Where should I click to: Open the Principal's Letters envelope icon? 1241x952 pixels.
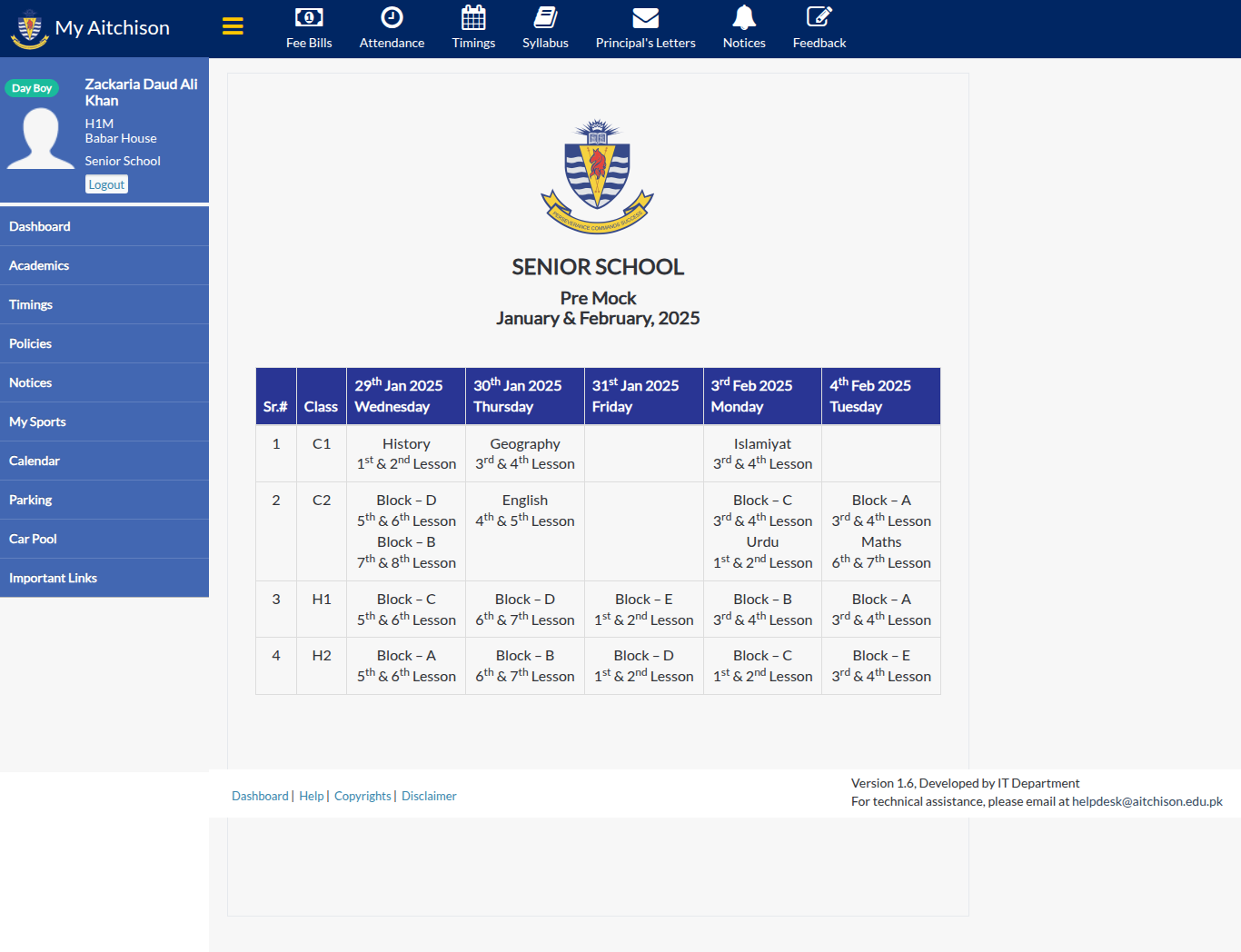645,17
